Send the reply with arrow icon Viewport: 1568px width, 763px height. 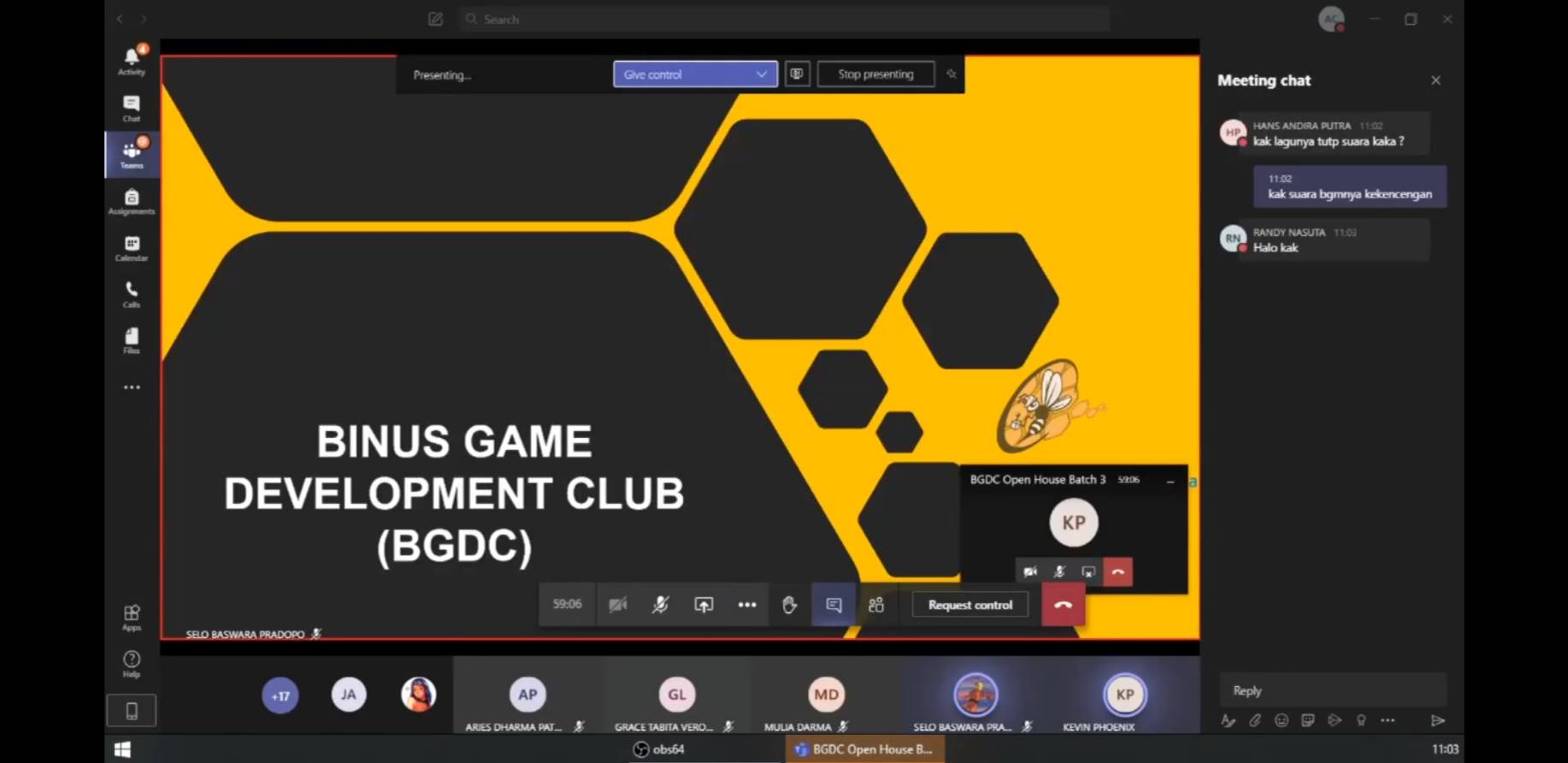tap(1438, 720)
